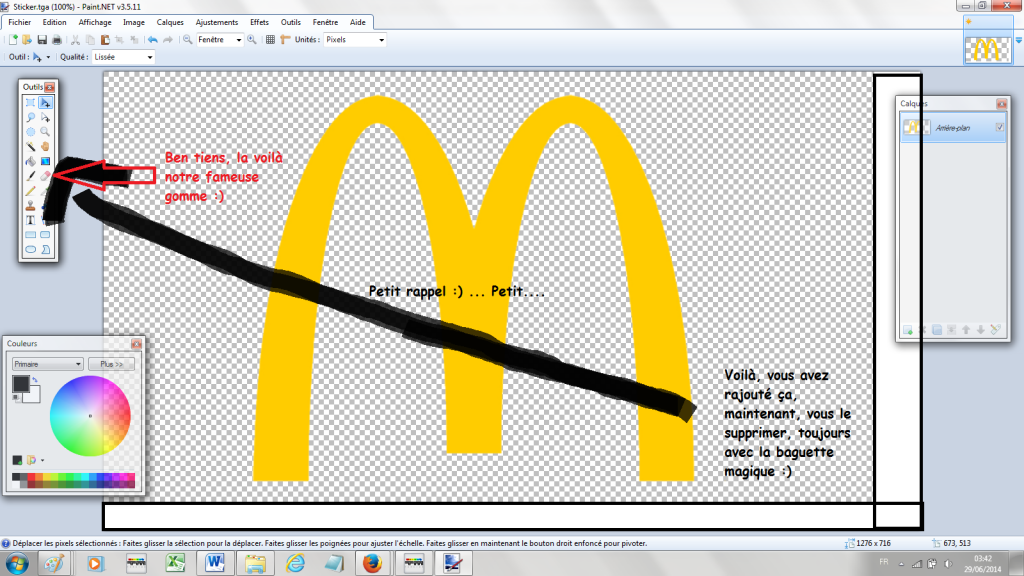Click the add new layer icon
Viewport: 1024px width, 576px height.
click(x=907, y=330)
